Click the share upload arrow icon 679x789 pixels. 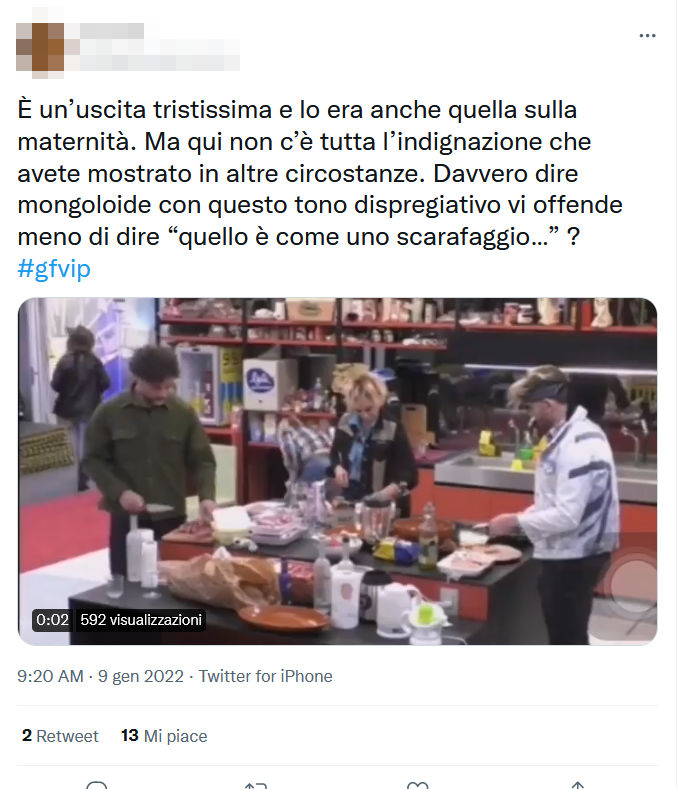578,785
